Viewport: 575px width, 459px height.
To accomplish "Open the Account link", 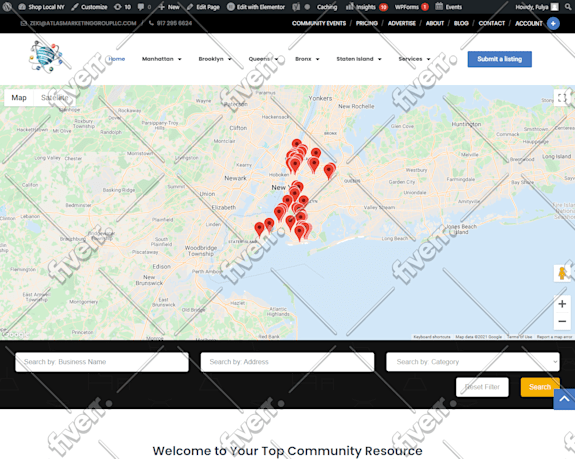I will coord(528,23).
